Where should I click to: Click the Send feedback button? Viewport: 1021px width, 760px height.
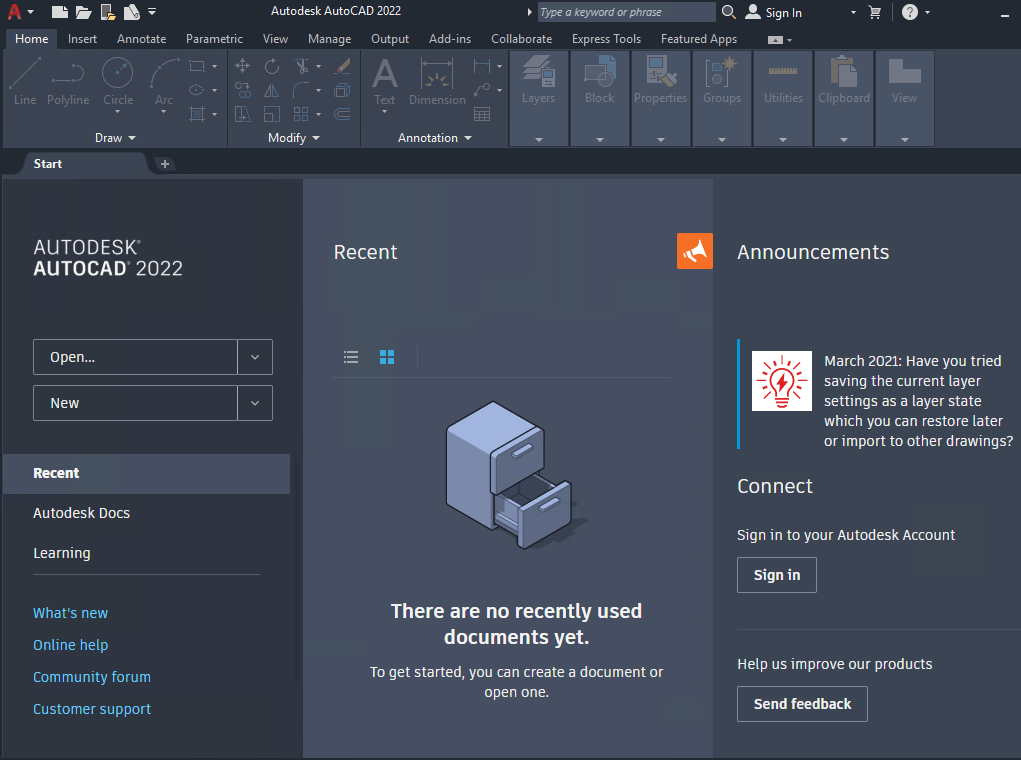(x=802, y=704)
